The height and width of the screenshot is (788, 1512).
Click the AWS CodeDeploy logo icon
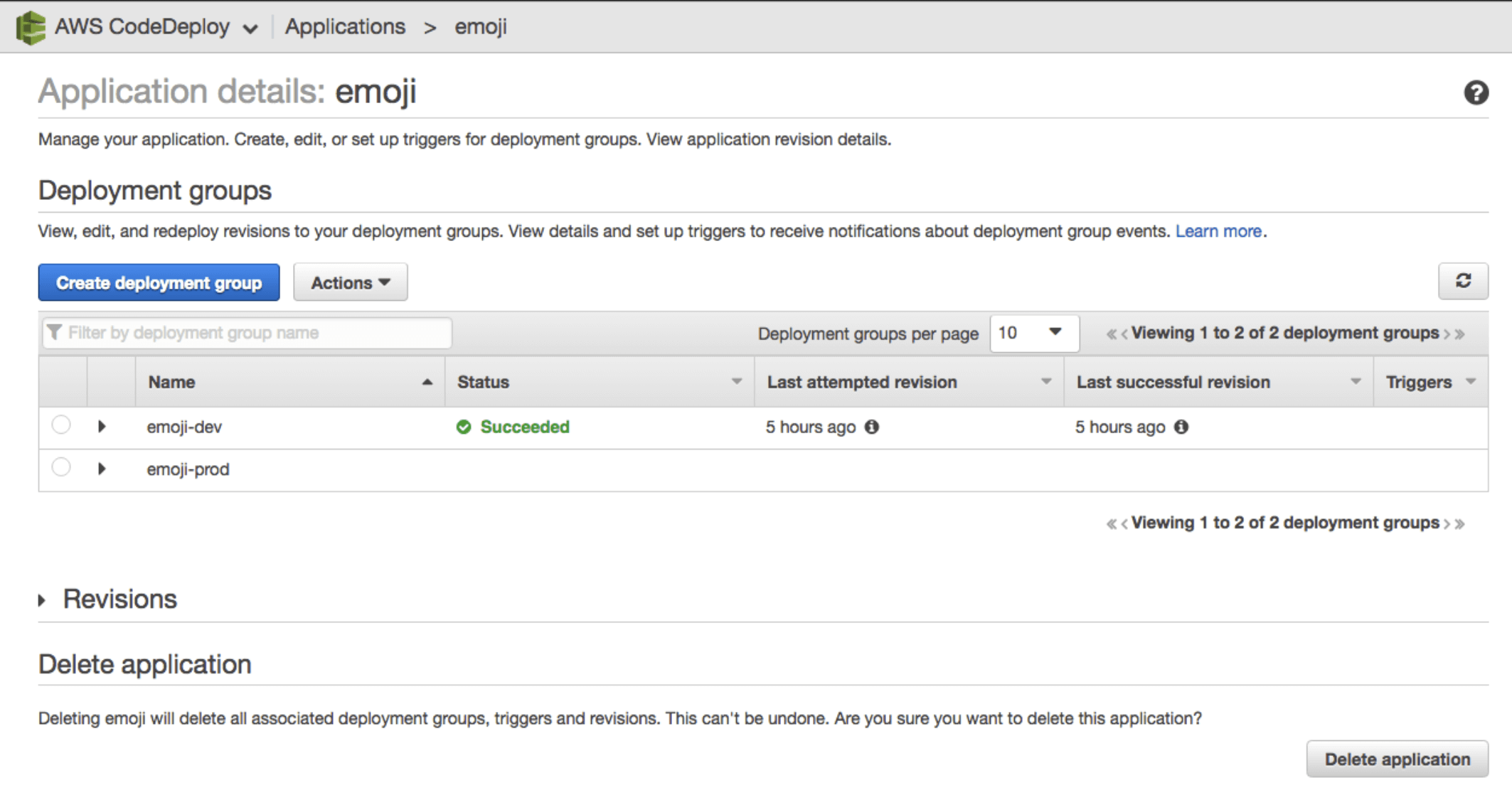click(31, 28)
